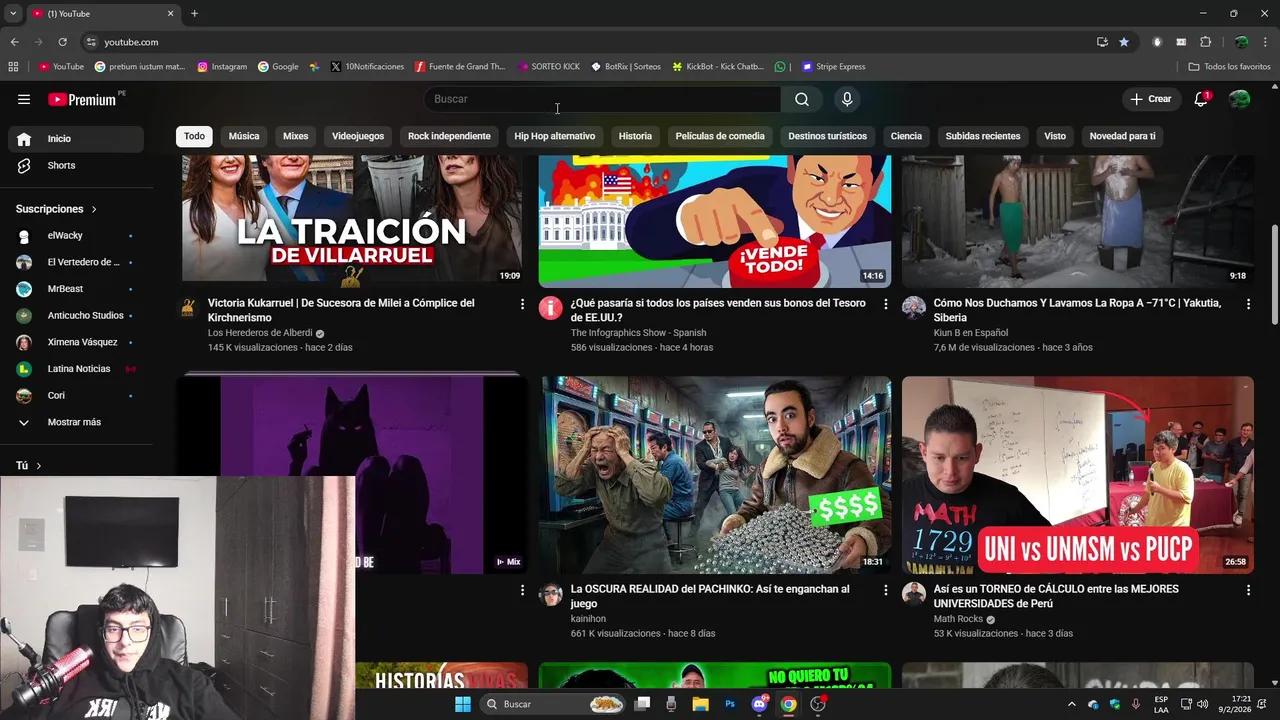Play the ¡Vende Todo! thumbnail video
Viewport: 1280px width, 720px height.
pos(715,221)
